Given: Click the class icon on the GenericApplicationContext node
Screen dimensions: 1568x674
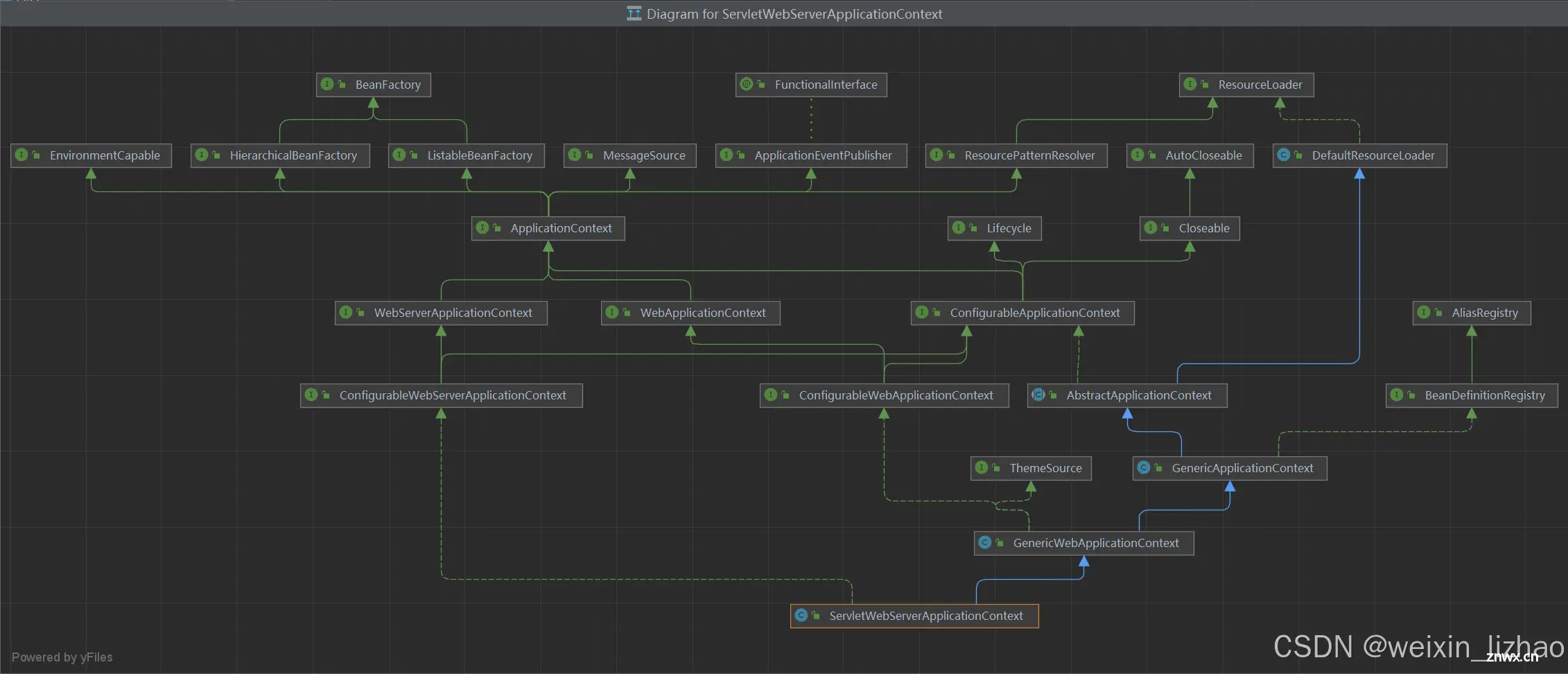Looking at the screenshot, I should 1144,467.
